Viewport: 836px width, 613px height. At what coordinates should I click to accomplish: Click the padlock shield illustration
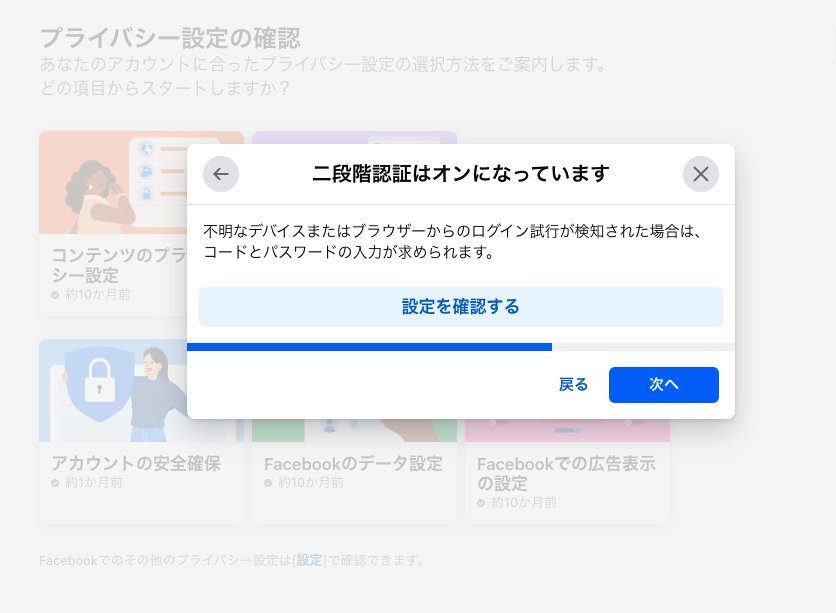(x=100, y=382)
